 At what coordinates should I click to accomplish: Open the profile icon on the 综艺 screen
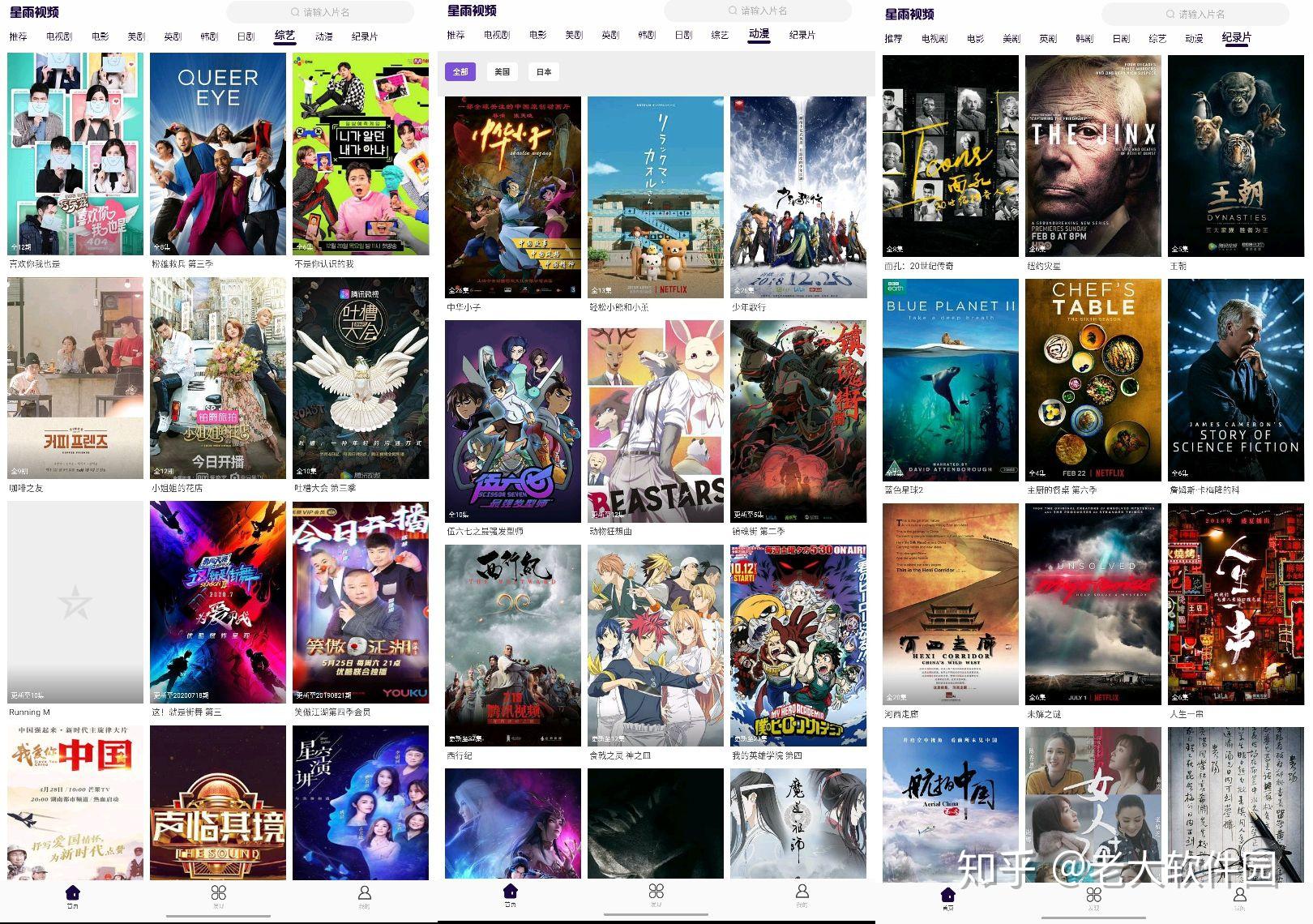[365, 892]
